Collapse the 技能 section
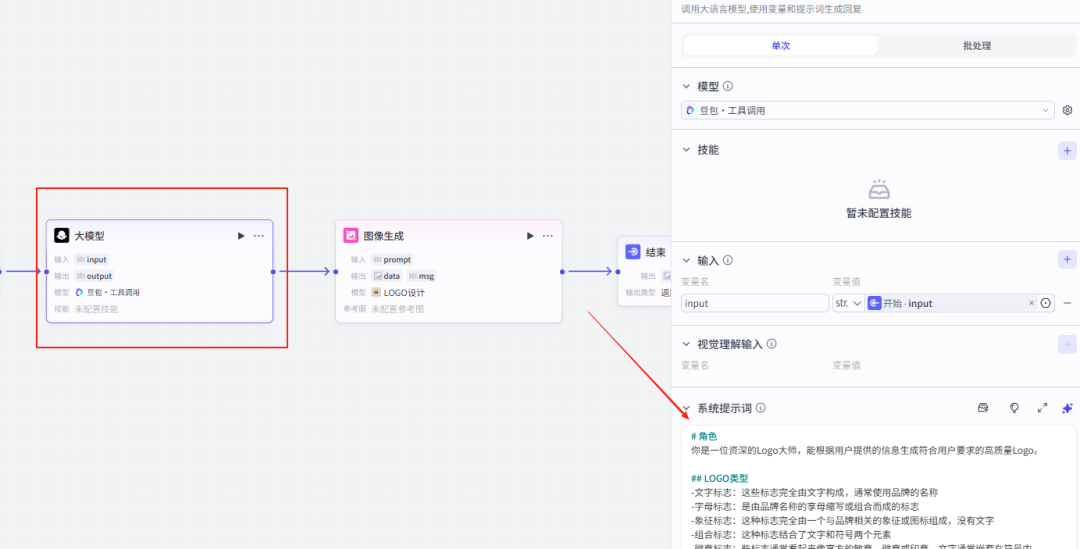The height and width of the screenshot is (549, 1080). pos(686,149)
